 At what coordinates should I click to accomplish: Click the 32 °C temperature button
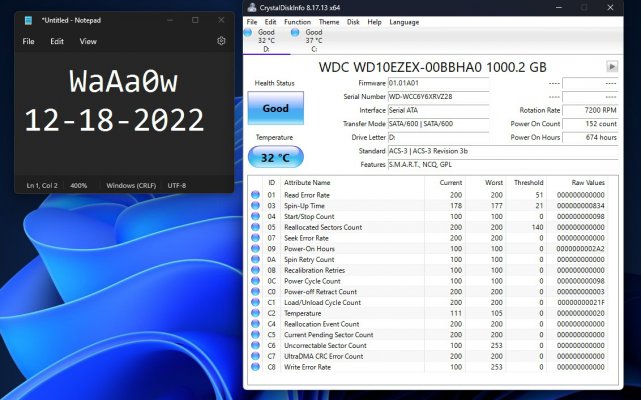(276, 157)
